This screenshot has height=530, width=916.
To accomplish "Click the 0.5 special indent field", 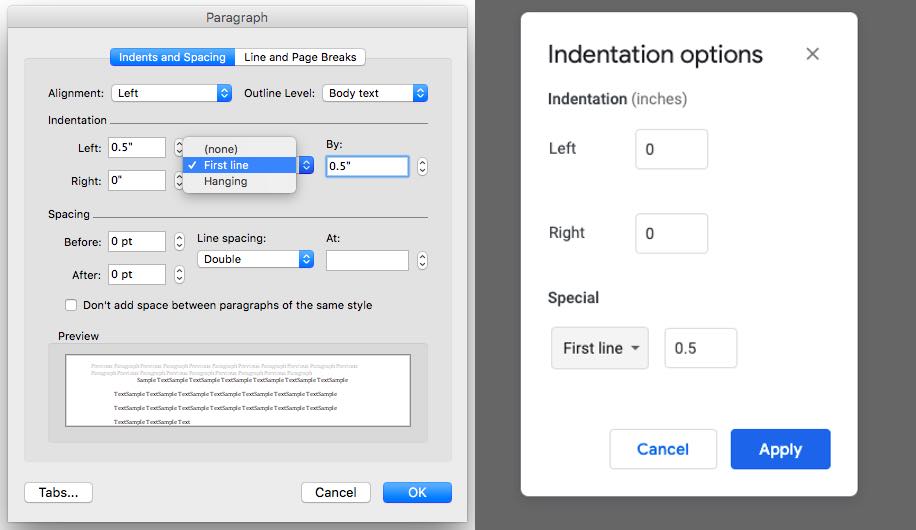I will 700,348.
